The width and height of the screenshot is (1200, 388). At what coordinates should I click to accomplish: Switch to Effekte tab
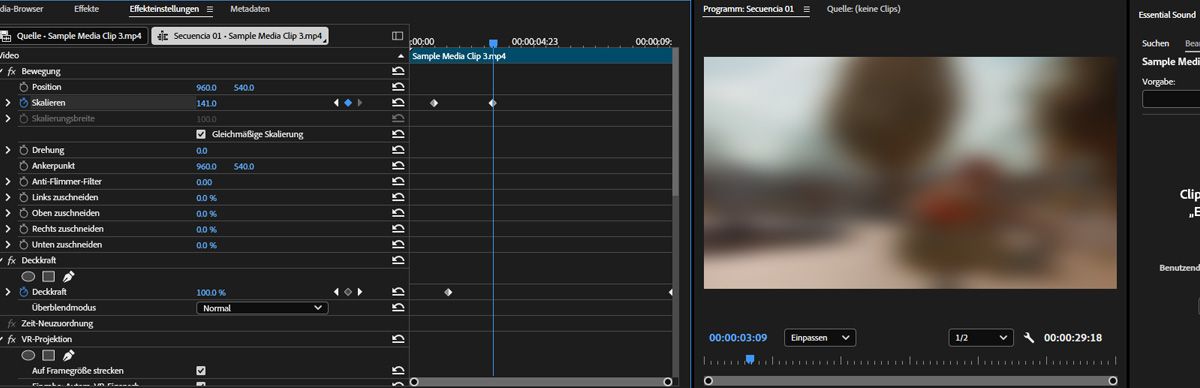pyautogui.click(x=86, y=9)
